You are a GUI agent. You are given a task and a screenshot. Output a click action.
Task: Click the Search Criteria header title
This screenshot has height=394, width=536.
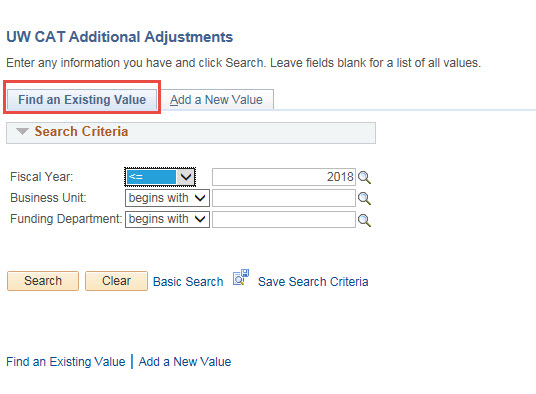coord(81,132)
